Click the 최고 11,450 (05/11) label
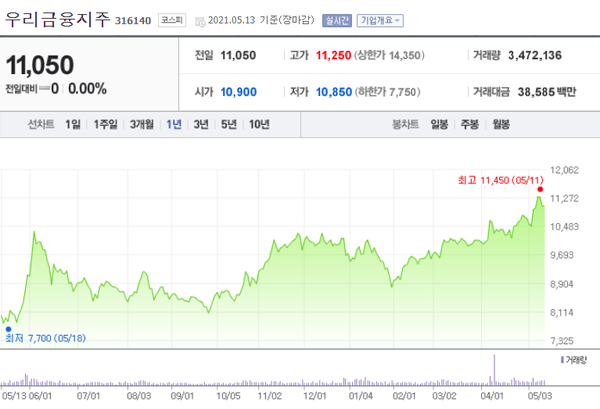600x409 pixels. [x=501, y=180]
